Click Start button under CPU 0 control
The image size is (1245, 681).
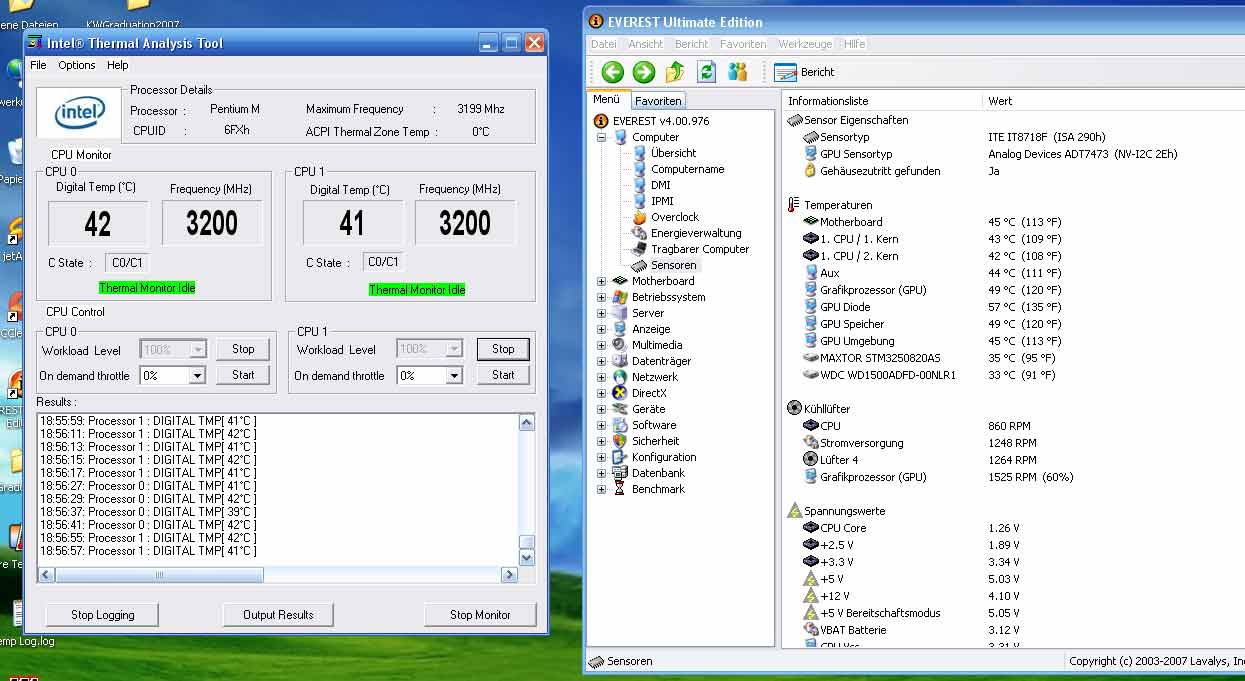pyautogui.click(x=243, y=375)
